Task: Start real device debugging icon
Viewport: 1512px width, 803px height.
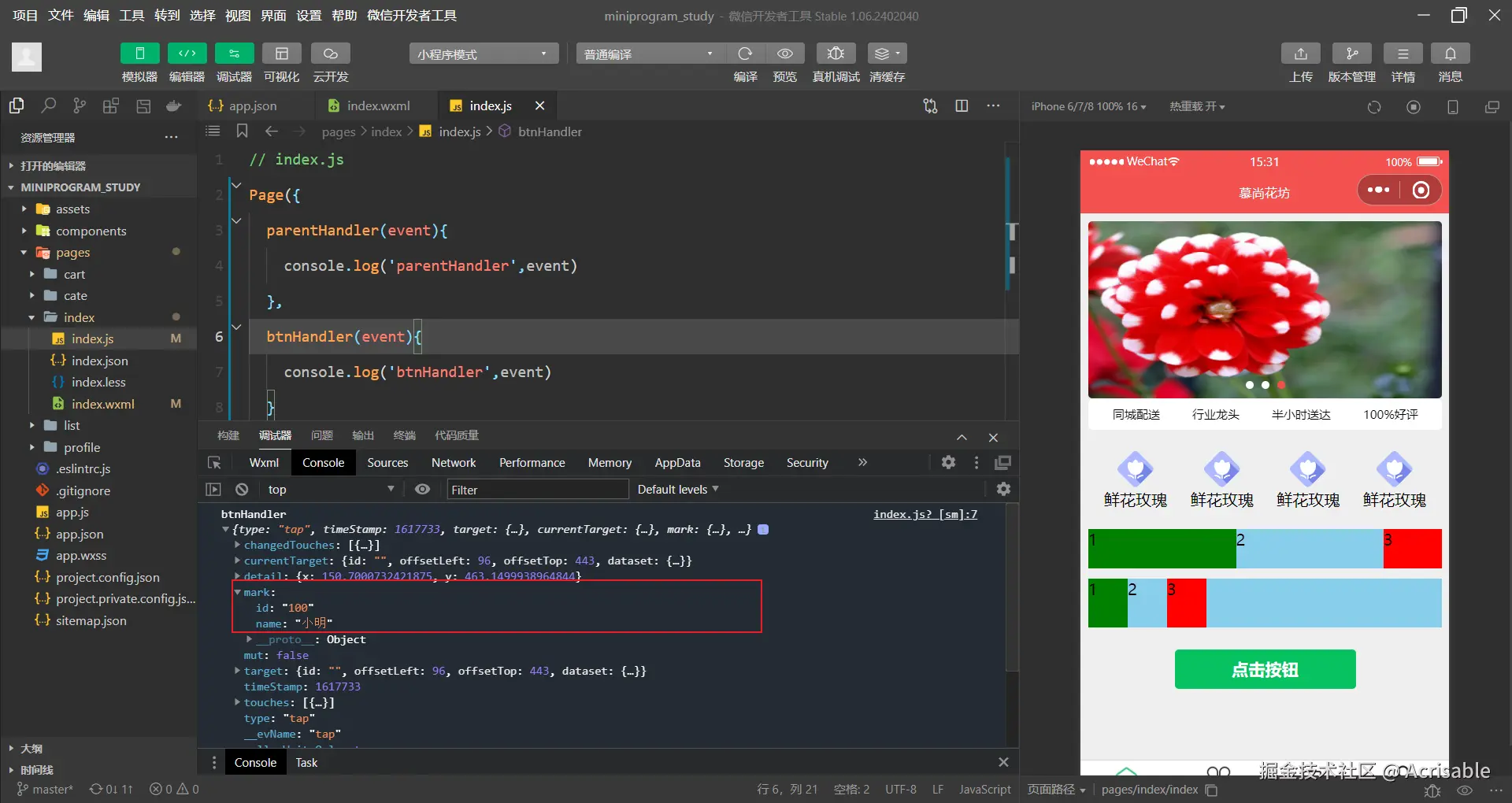Action: pos(836,54)
